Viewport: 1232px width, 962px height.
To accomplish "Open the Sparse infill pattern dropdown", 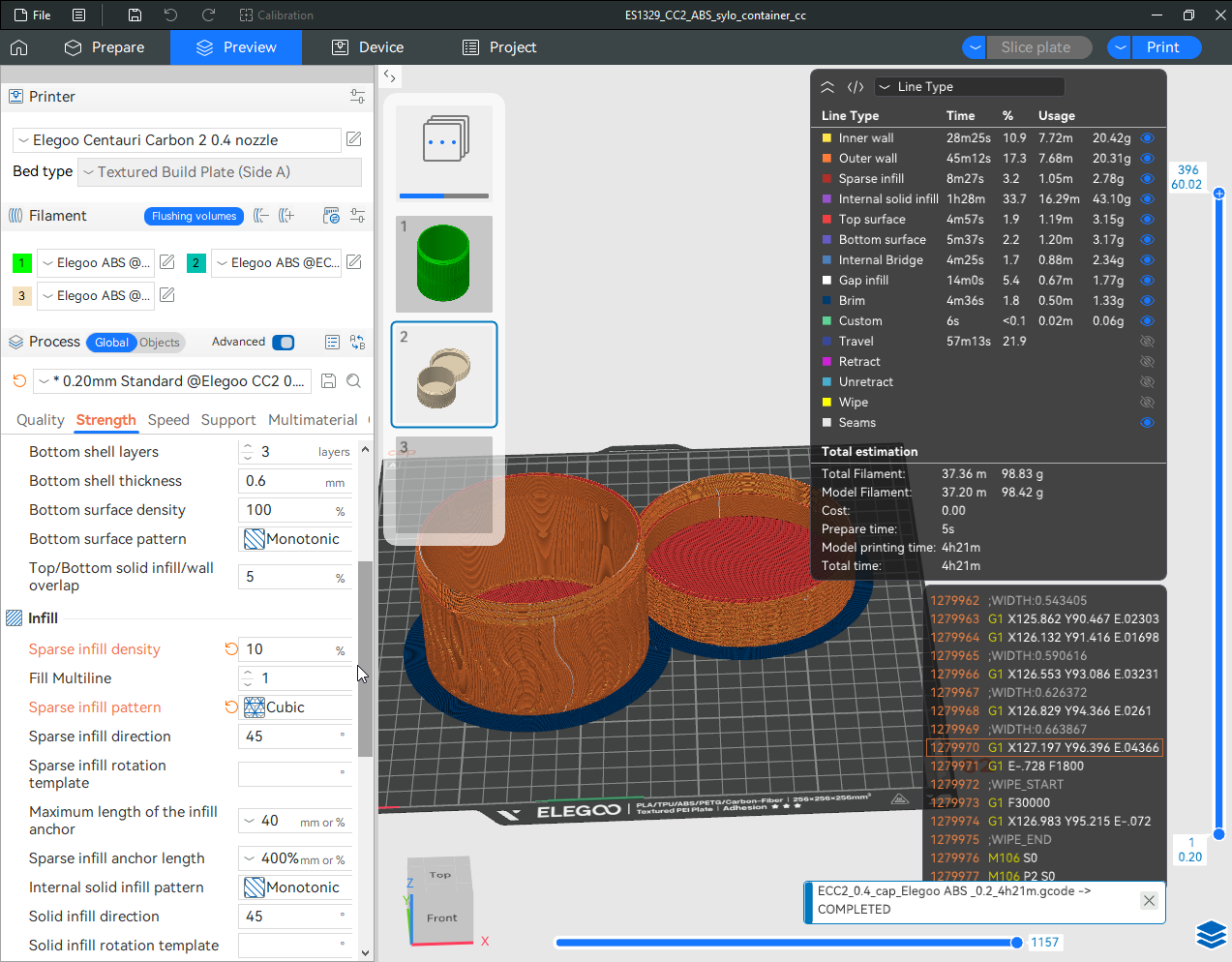I will click(x=295, y=707).
